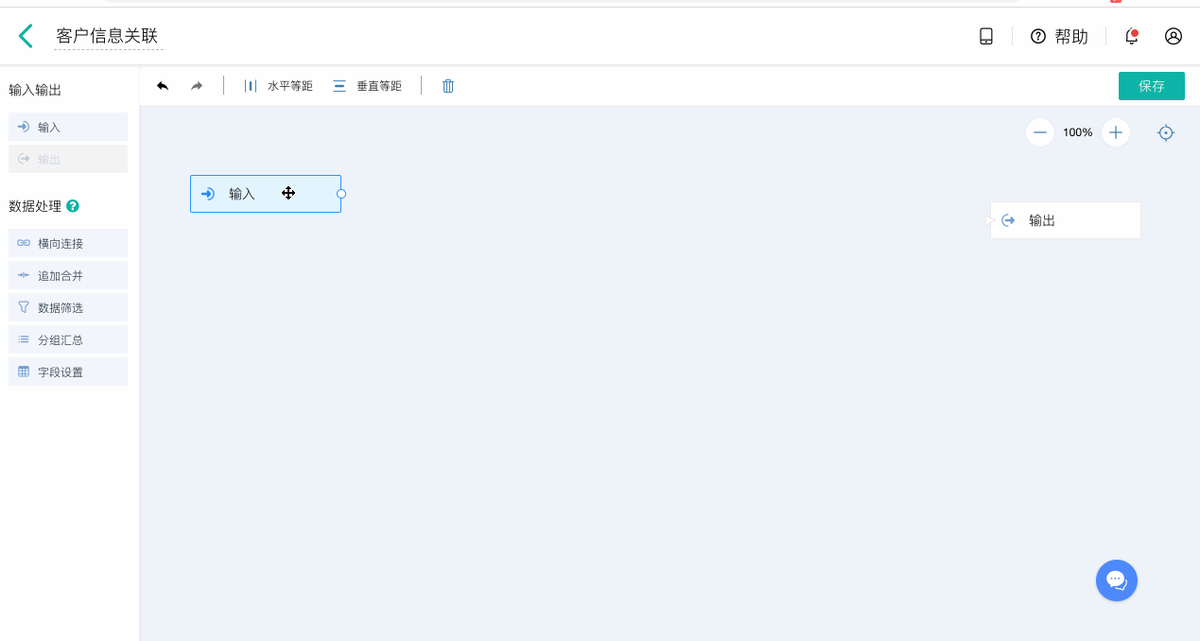The image size is (1200, 641).
Task: Add 横向连接 join node
Action: pos(68,243)
